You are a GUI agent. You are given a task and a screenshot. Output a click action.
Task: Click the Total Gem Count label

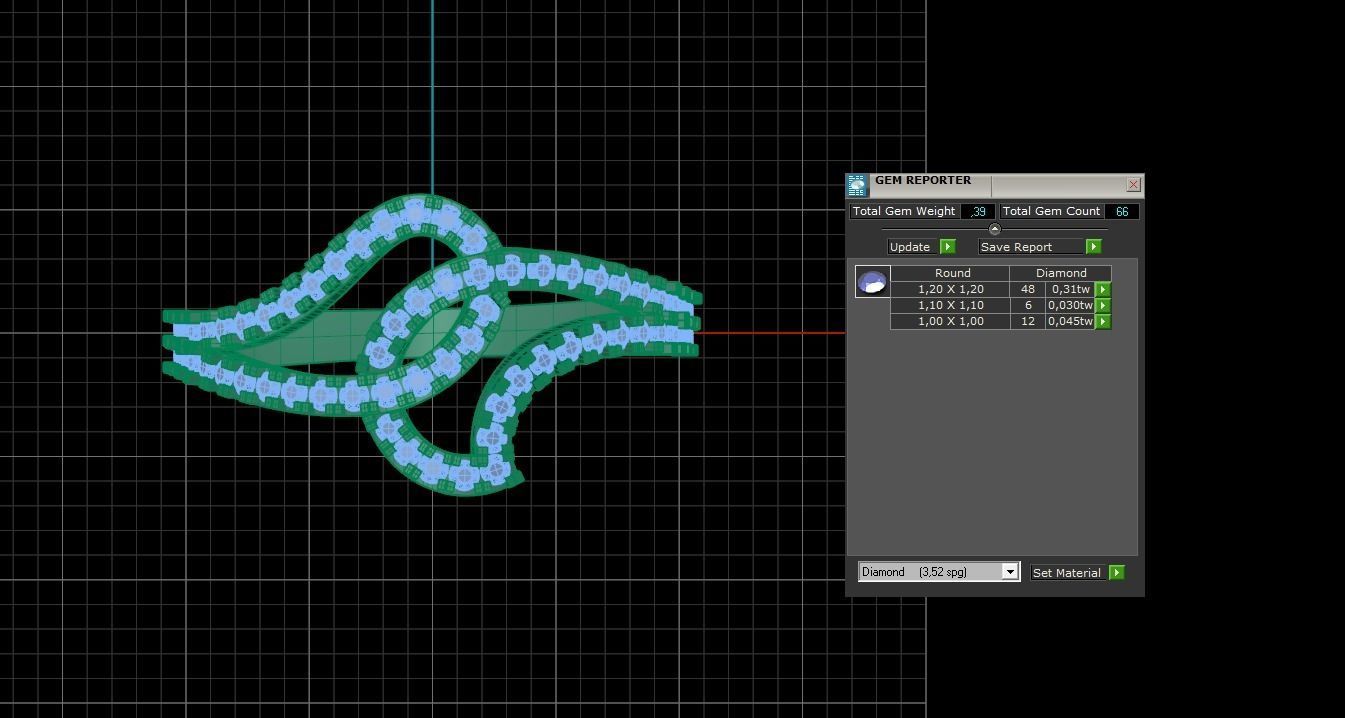point(1051,211)
